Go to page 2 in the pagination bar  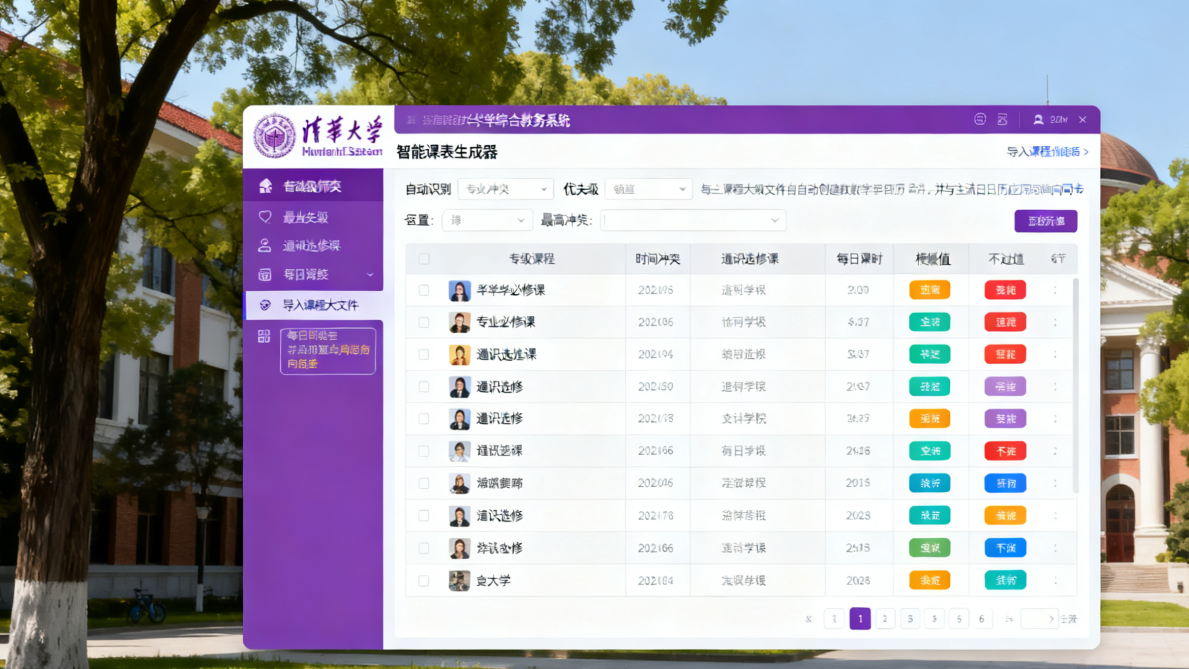pyautogui.click(x=884, y=618)
